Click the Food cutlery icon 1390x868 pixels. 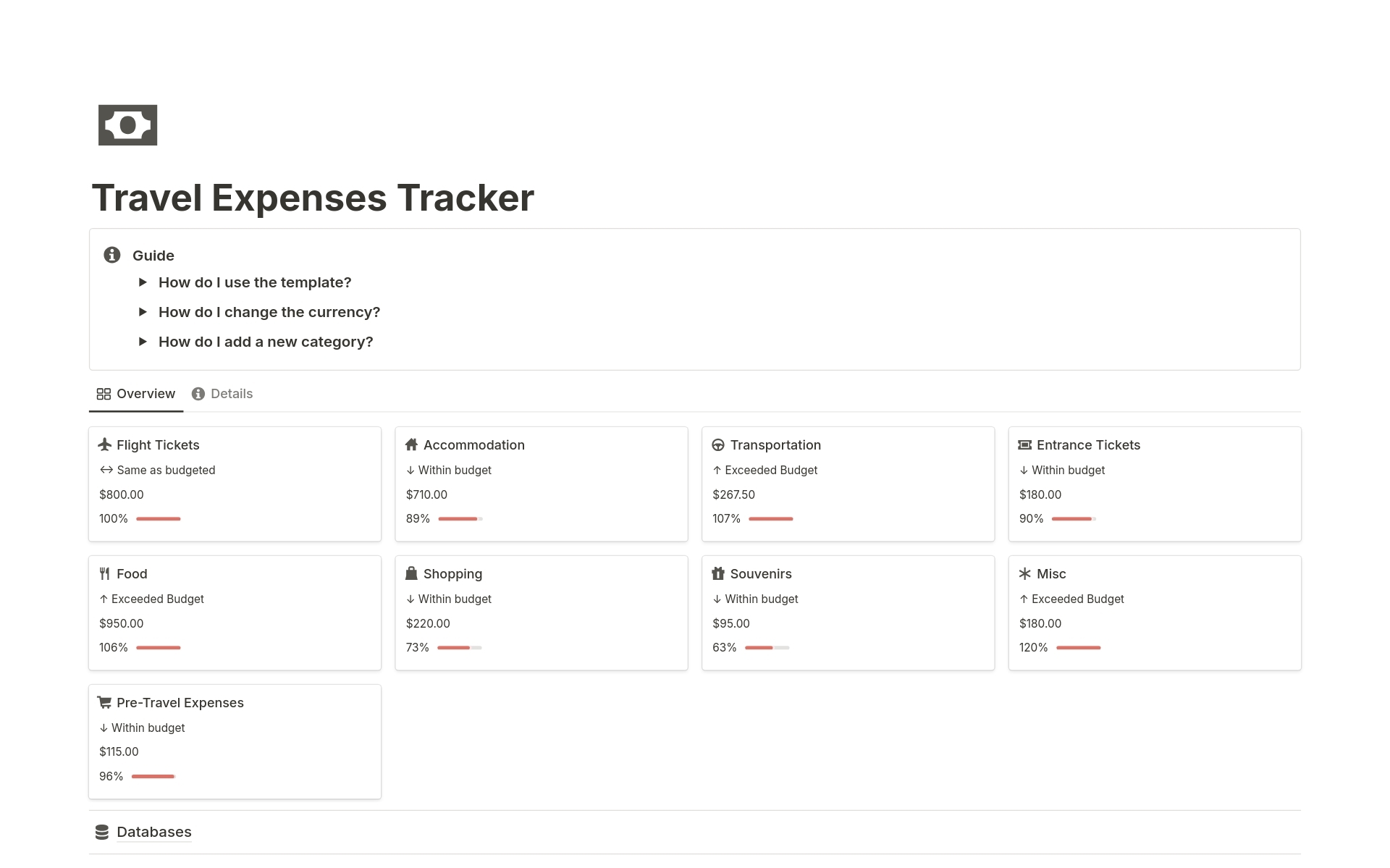tap(105, 573)
